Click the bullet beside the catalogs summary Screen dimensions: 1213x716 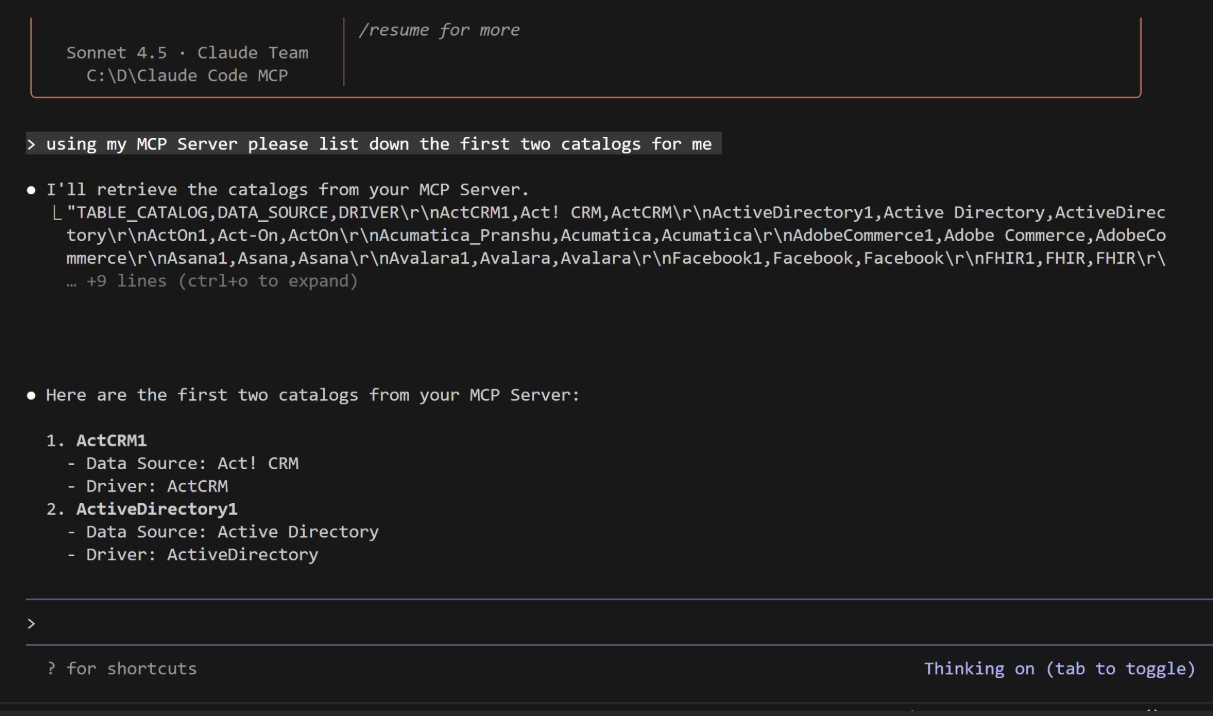32,394
